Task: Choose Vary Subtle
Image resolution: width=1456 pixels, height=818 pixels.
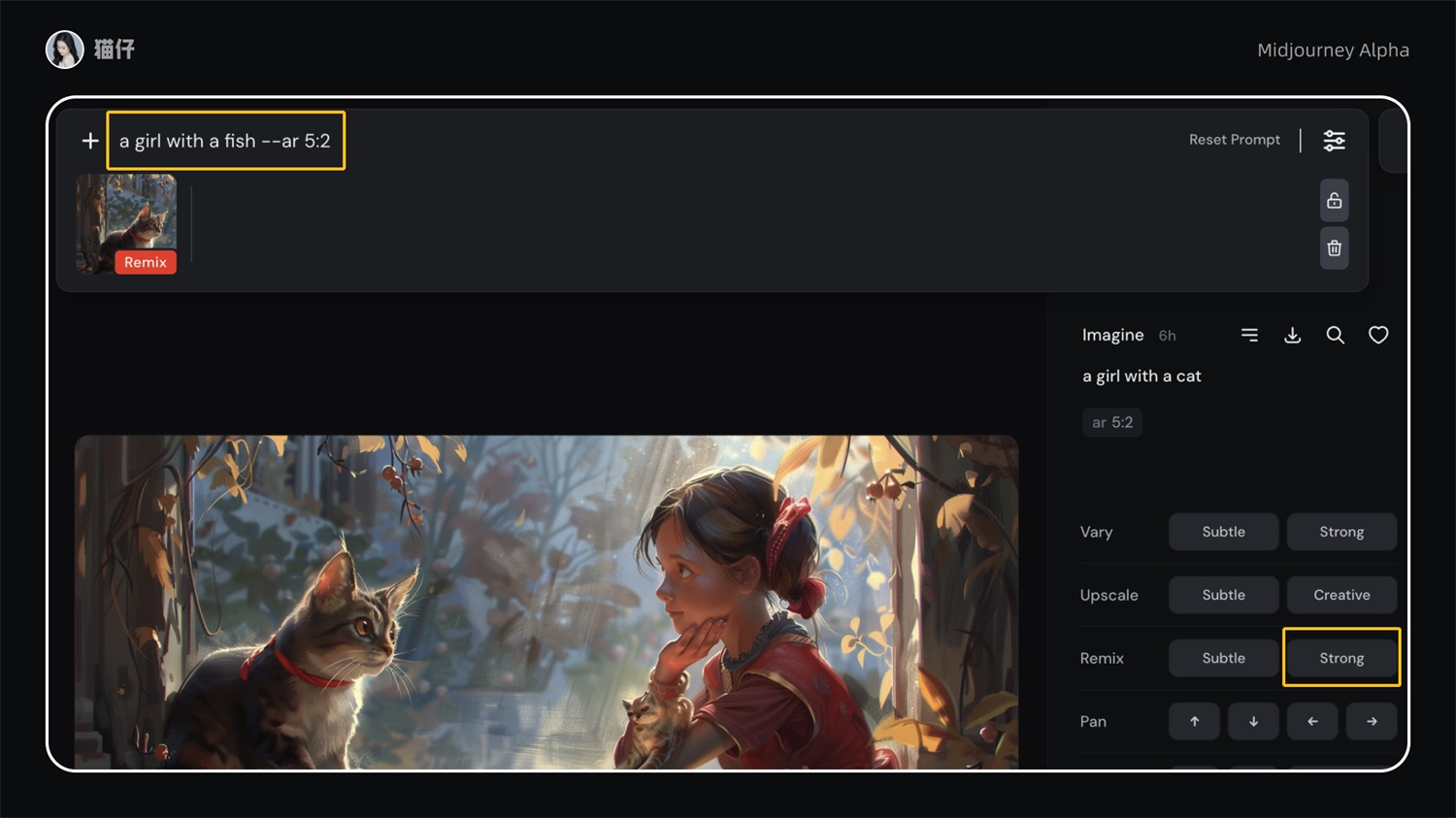Action: (1224, 532)
